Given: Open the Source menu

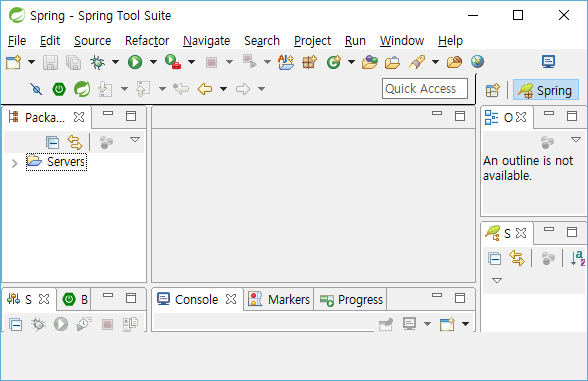Looking at the screenshot, I should coord(92,40).
